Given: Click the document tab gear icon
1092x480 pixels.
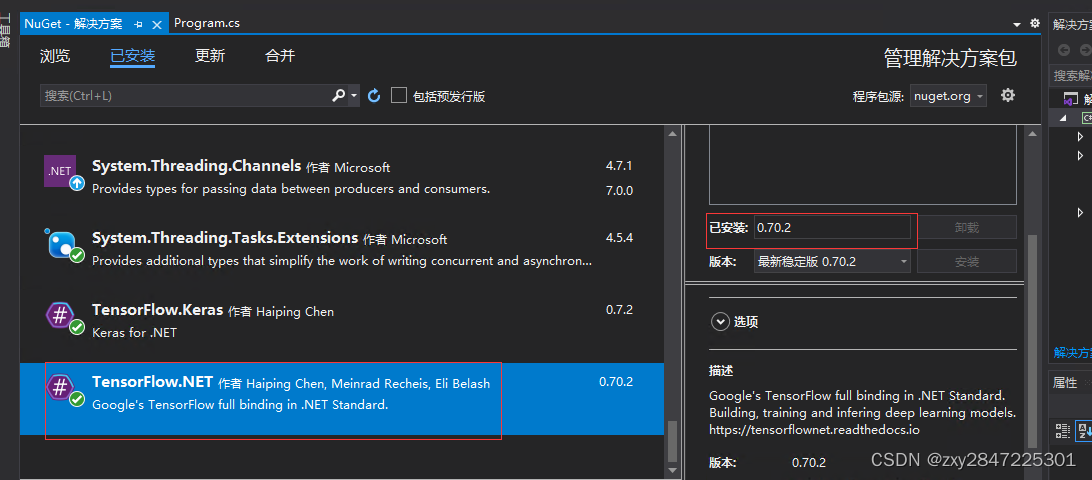Looking at the screenshot, I should click(x=1035, y=23).
